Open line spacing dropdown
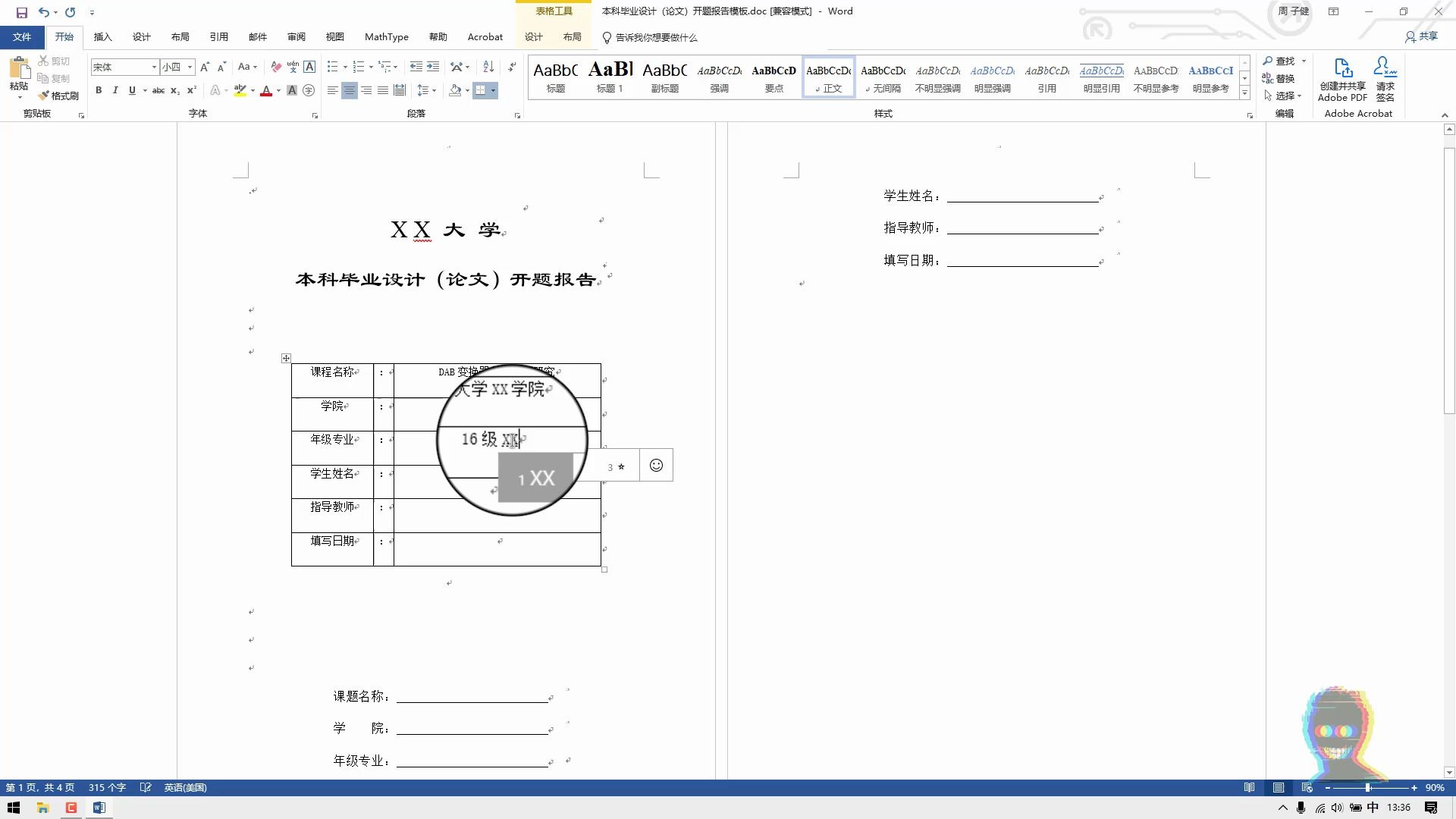 tap(427, 90)
